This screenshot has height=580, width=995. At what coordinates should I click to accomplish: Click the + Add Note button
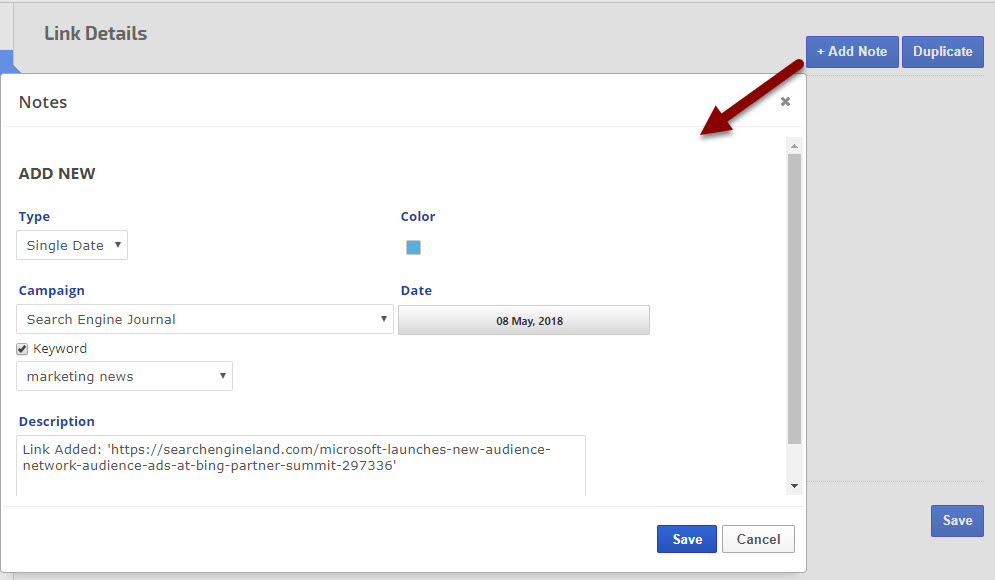[x=852, y=52]
